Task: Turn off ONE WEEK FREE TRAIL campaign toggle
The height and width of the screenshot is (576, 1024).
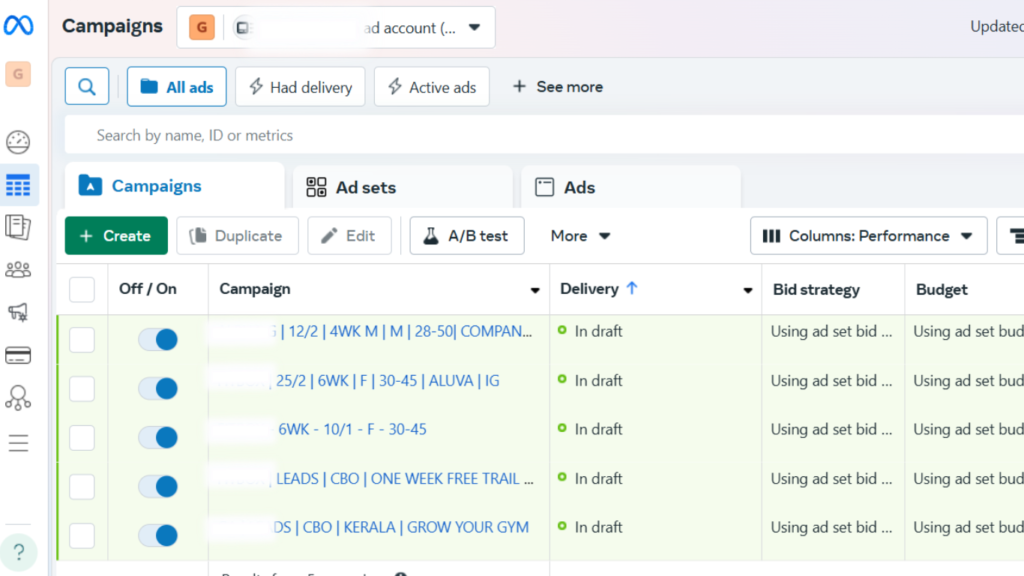Action: point(158,487)
